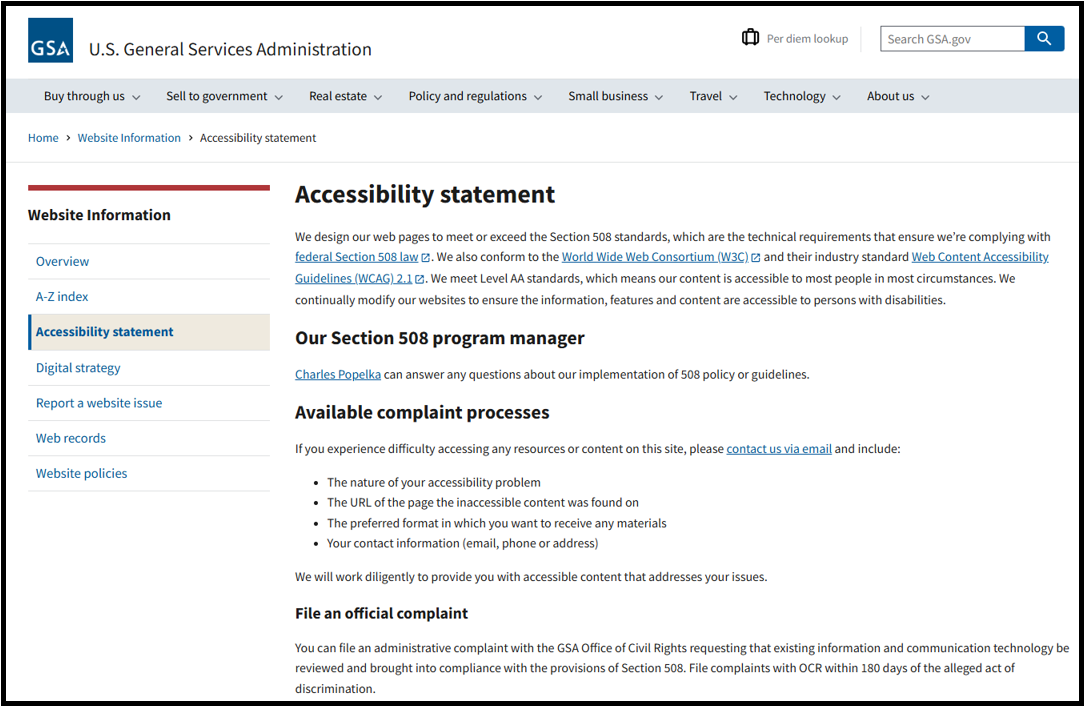The width and height of the screenshot is (1084, 706).
Task: Expand the Sell to government dropdown
Action: point(224,96)
